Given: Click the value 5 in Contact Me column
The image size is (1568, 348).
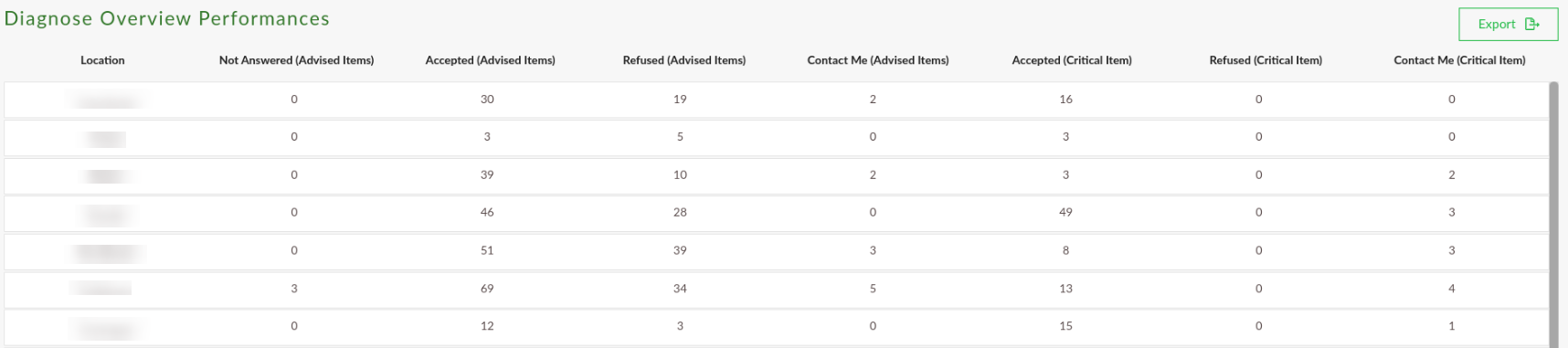Looking at the screenshot, I should click(873, 289).
